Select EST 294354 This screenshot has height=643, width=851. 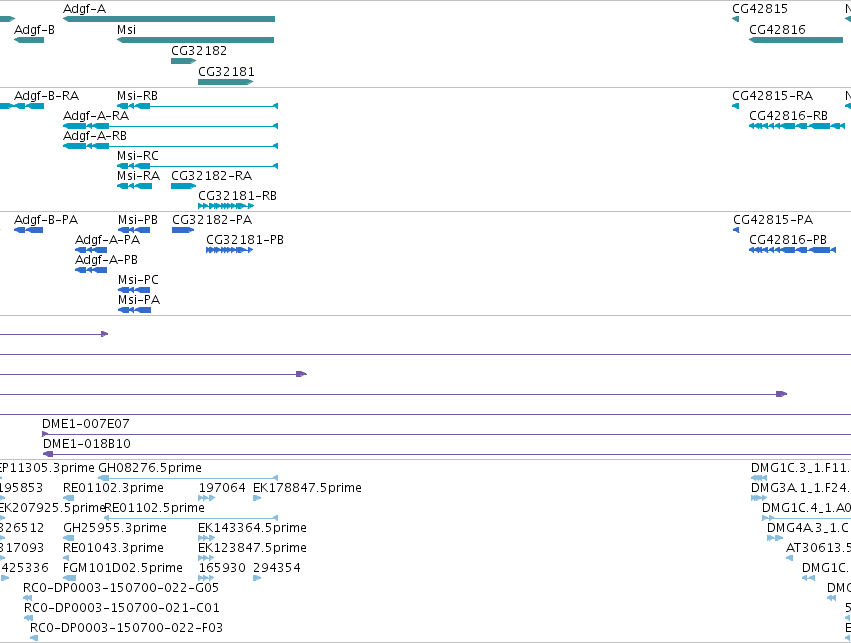(277, 568)
